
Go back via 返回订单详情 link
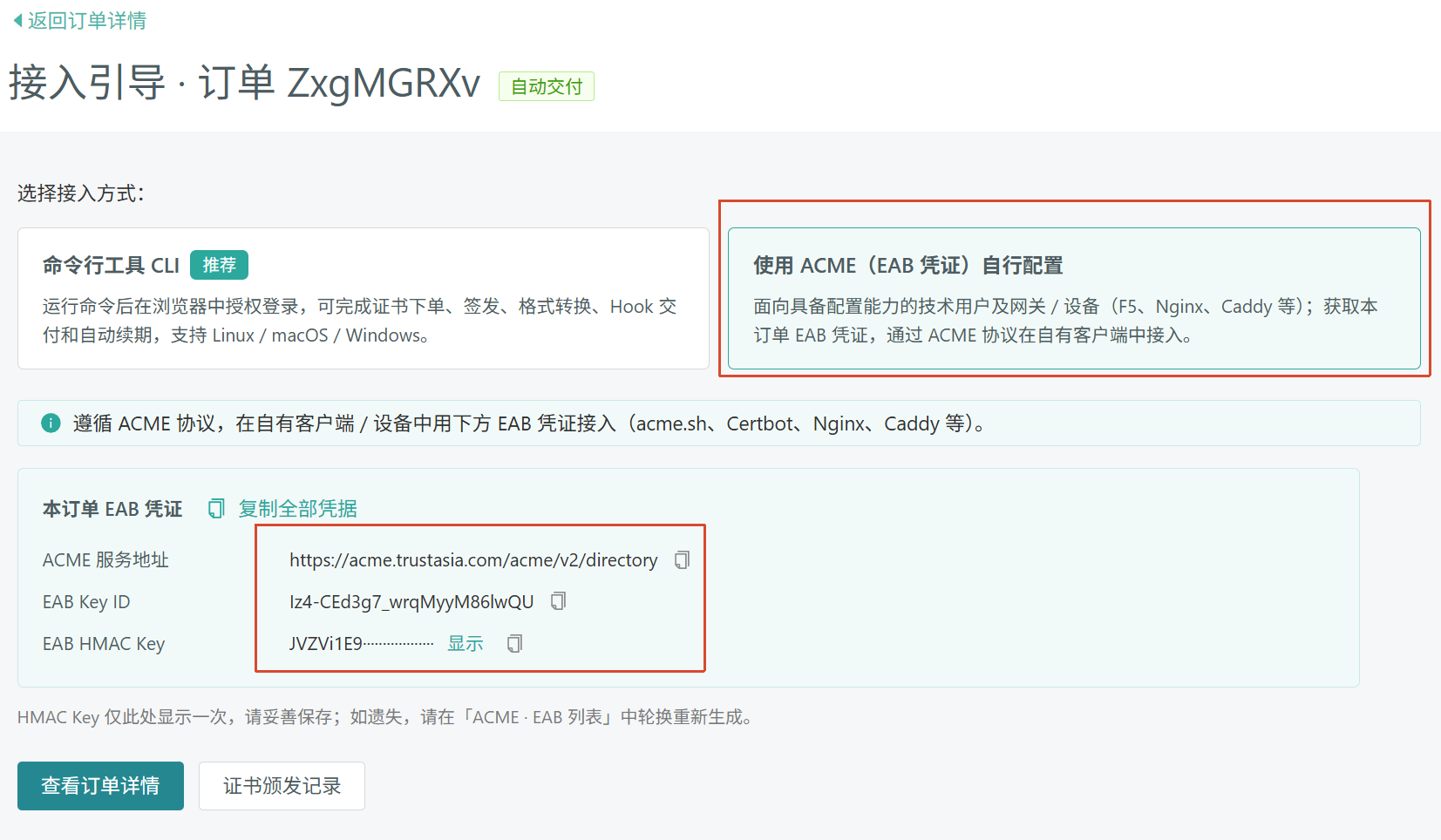[86, 21]
